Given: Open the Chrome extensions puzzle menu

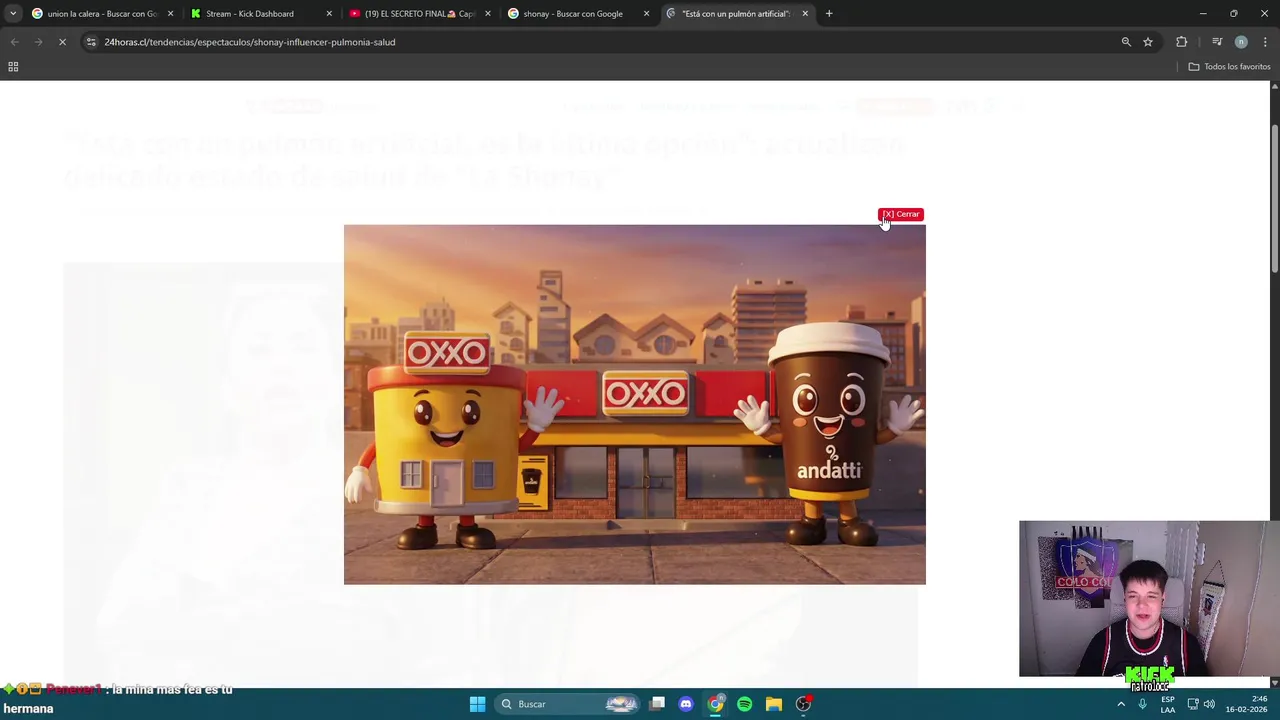Looking at the screenshot, I should point(1182,42).
